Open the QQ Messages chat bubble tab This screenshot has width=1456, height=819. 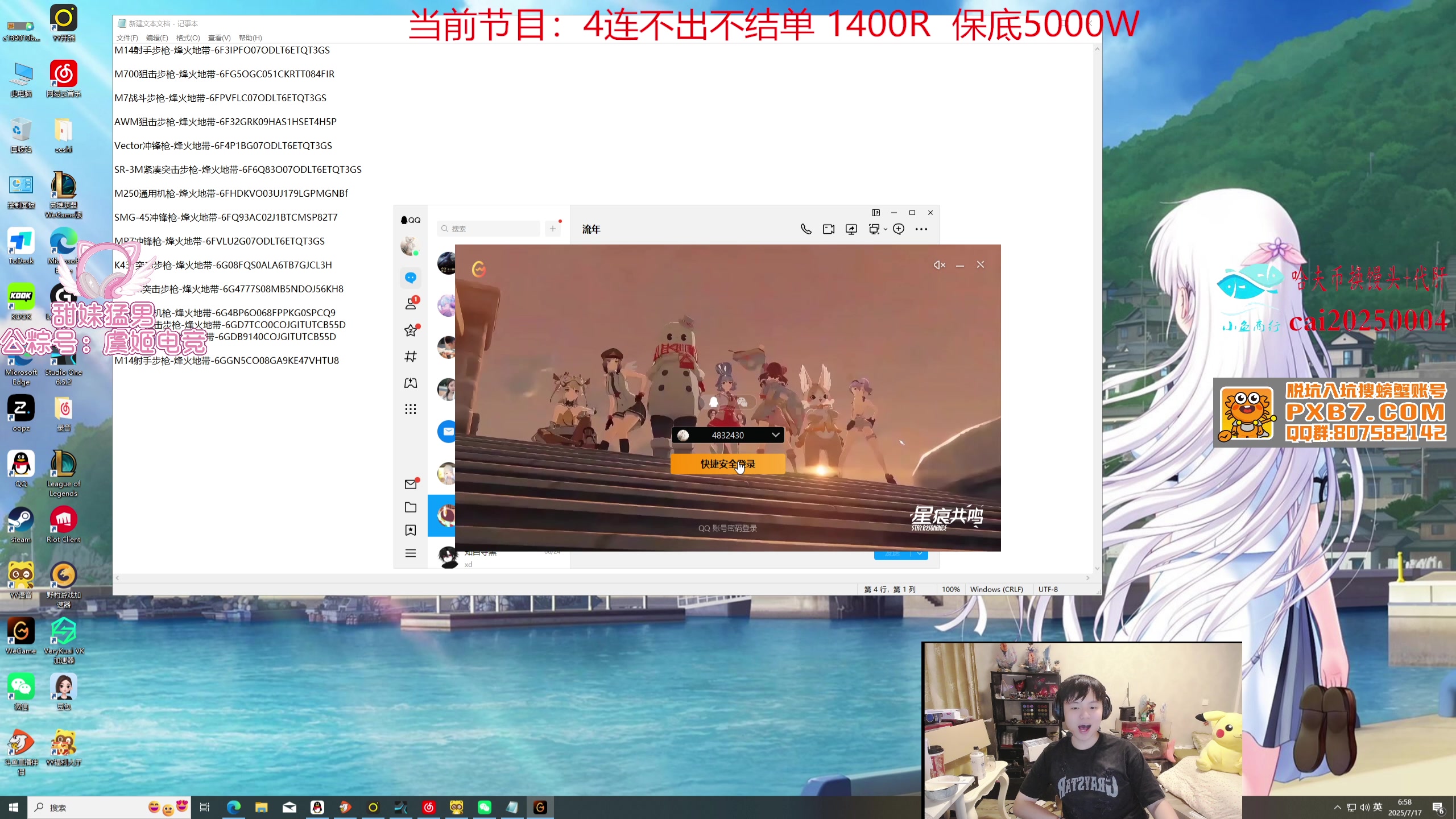pyautogui.click(x=411, y=278)
